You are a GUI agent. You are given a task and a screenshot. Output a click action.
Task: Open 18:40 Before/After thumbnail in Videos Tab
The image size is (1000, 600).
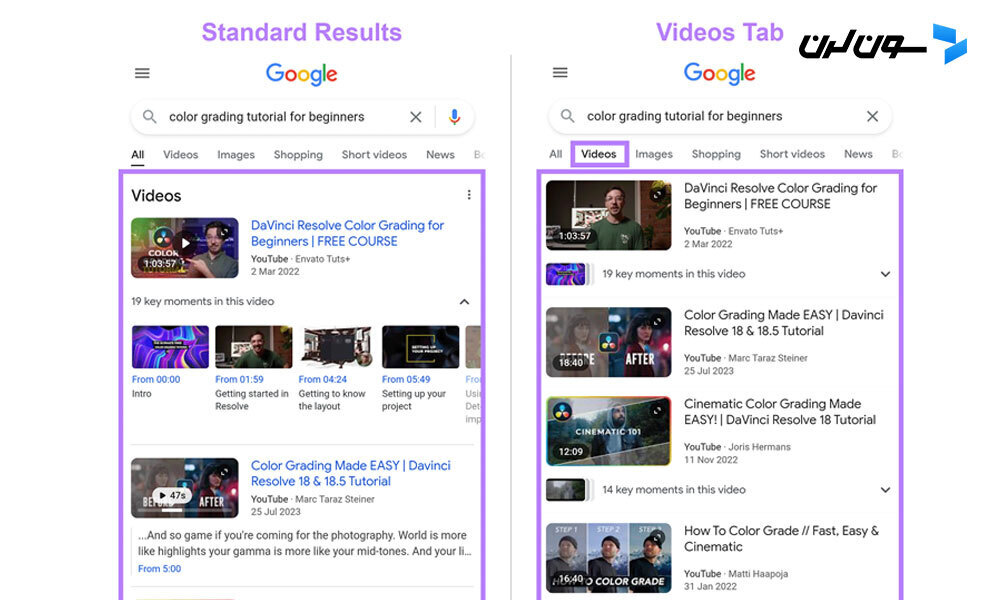[x=608, y=342]
